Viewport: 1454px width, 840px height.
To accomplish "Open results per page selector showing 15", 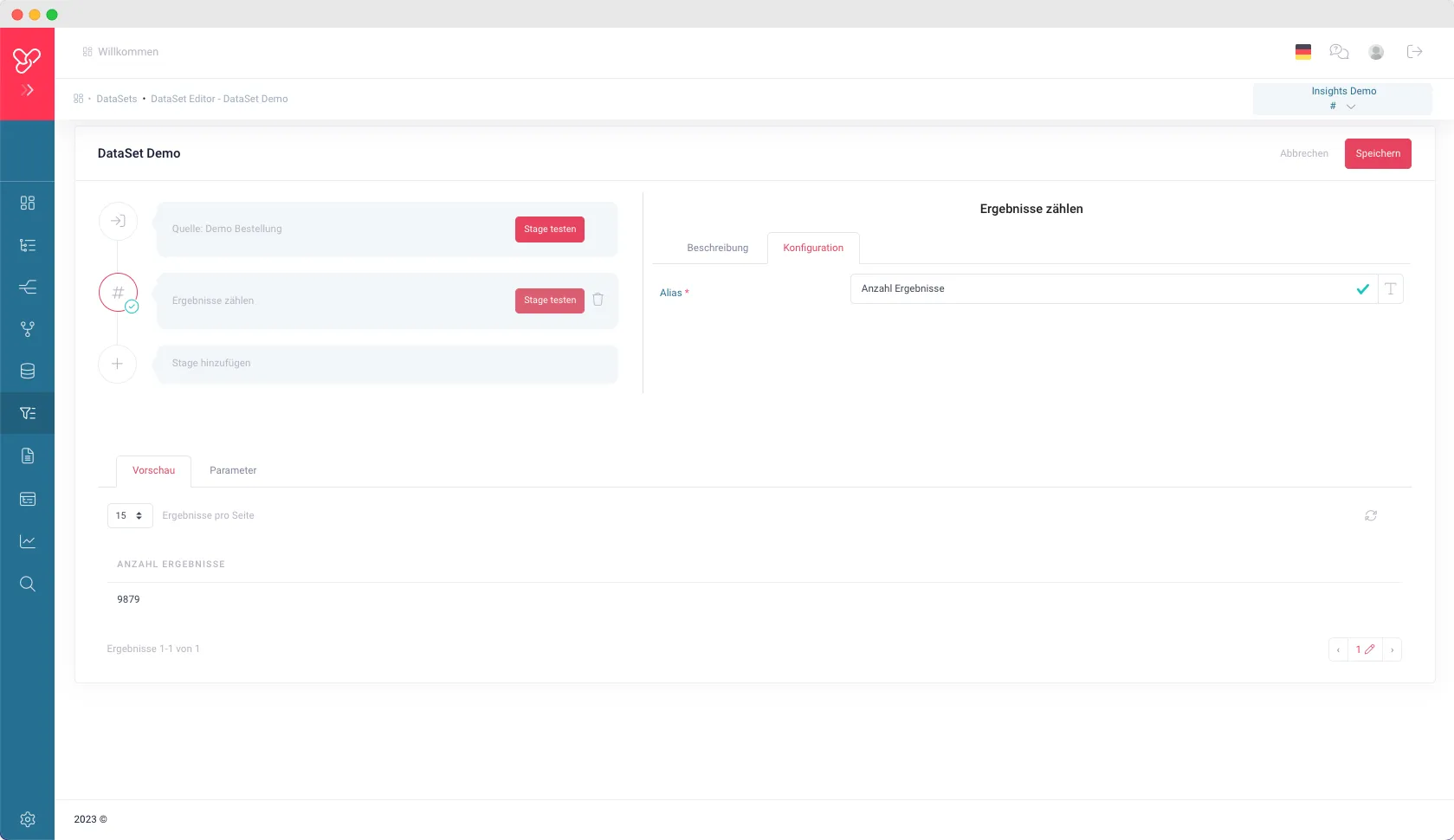I will tap(130, 515).
